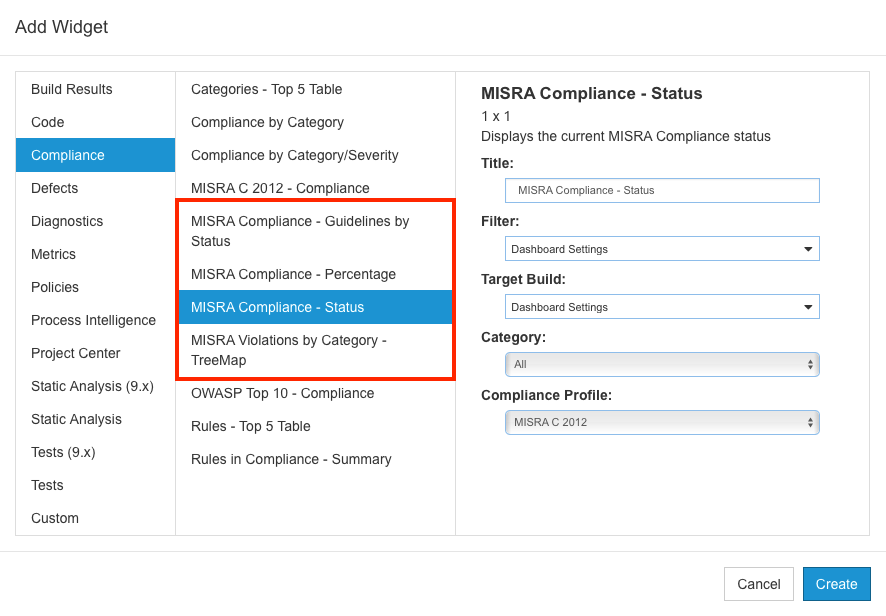Open the Target Build dropdown
Screen dimensions: 886x616
click(662, 307)
